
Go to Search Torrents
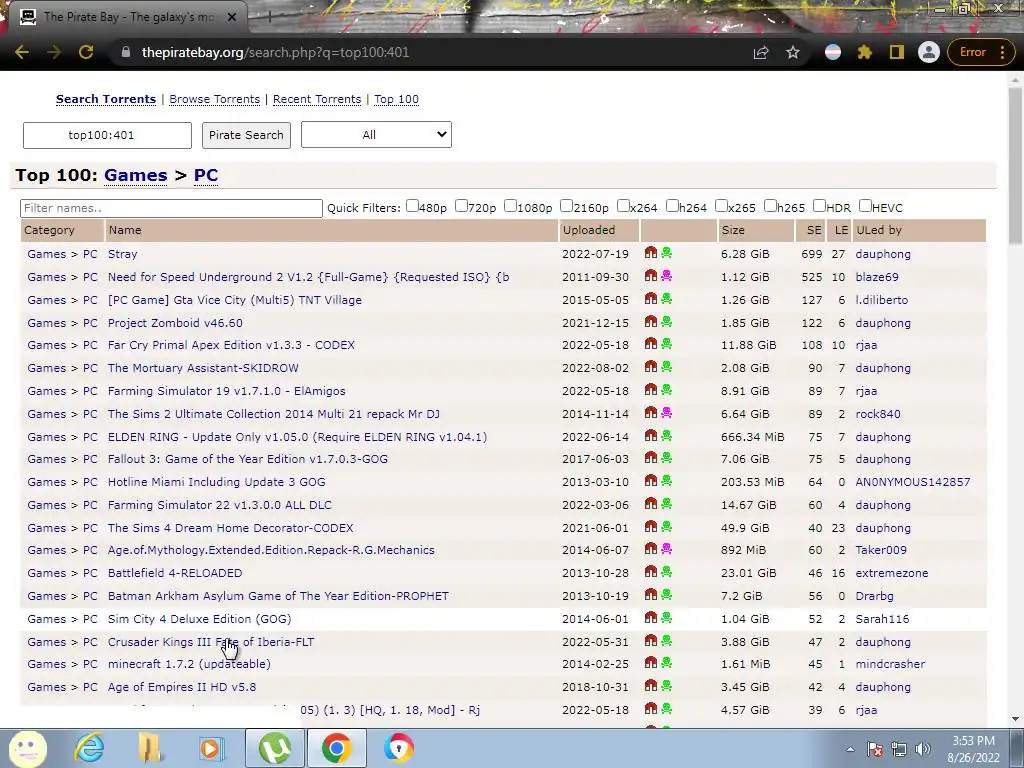click(x=106, y=99)
